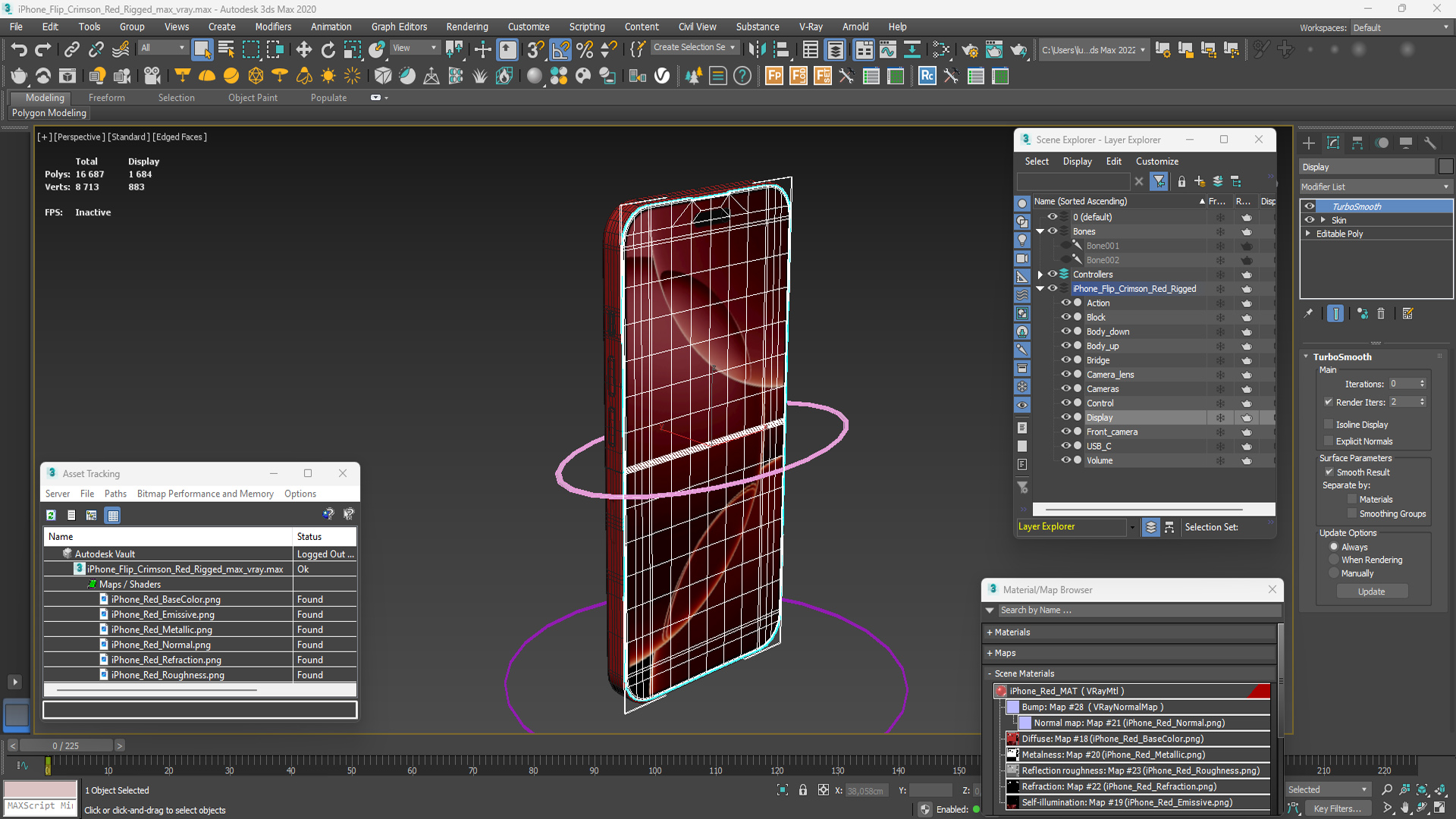Click the object color swatch beside name field
The image size is (1456, 819).
[1445, 167]
